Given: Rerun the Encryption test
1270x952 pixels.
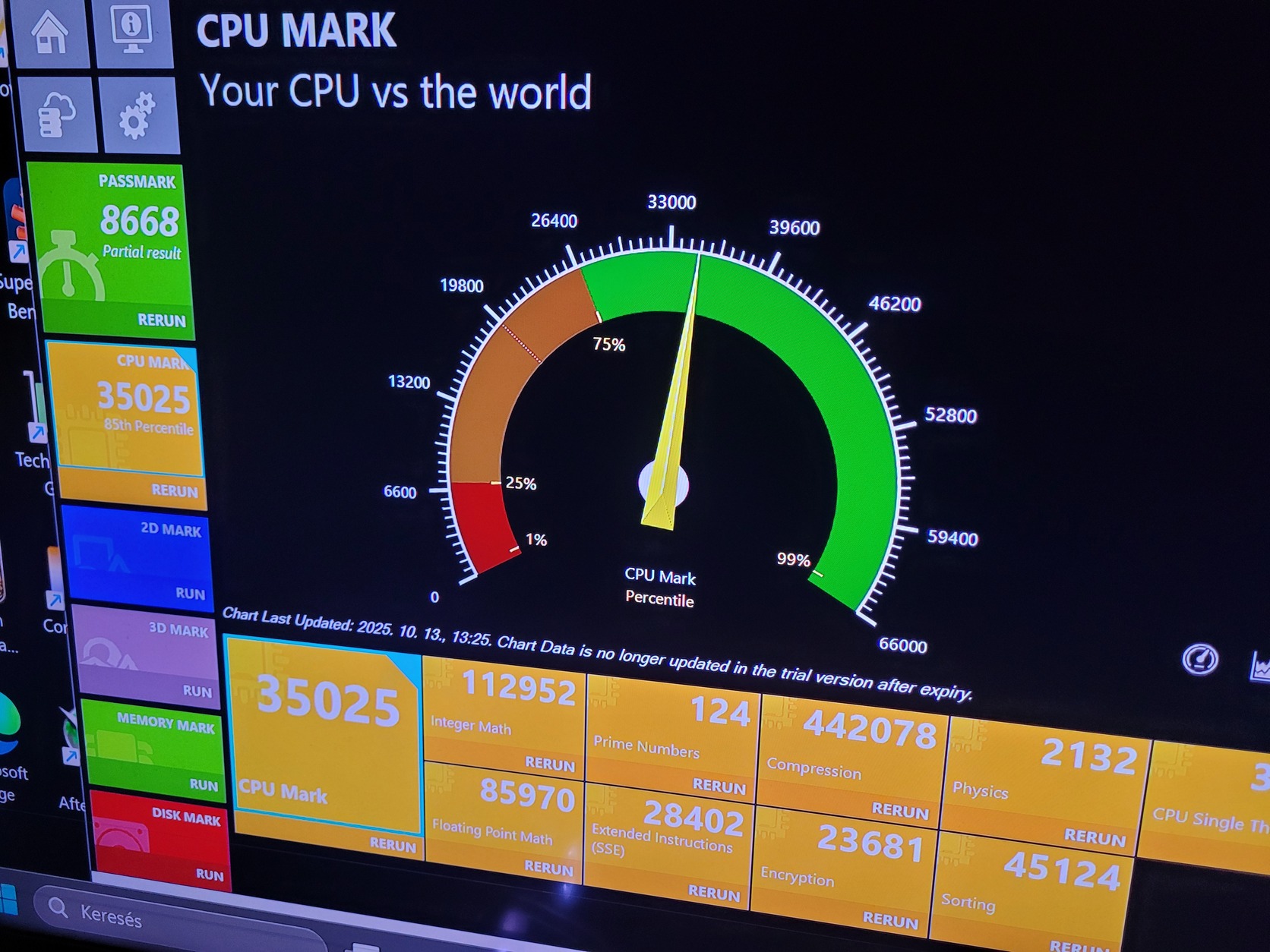Looking at the screenshot, I should click(x=890, y=920).
